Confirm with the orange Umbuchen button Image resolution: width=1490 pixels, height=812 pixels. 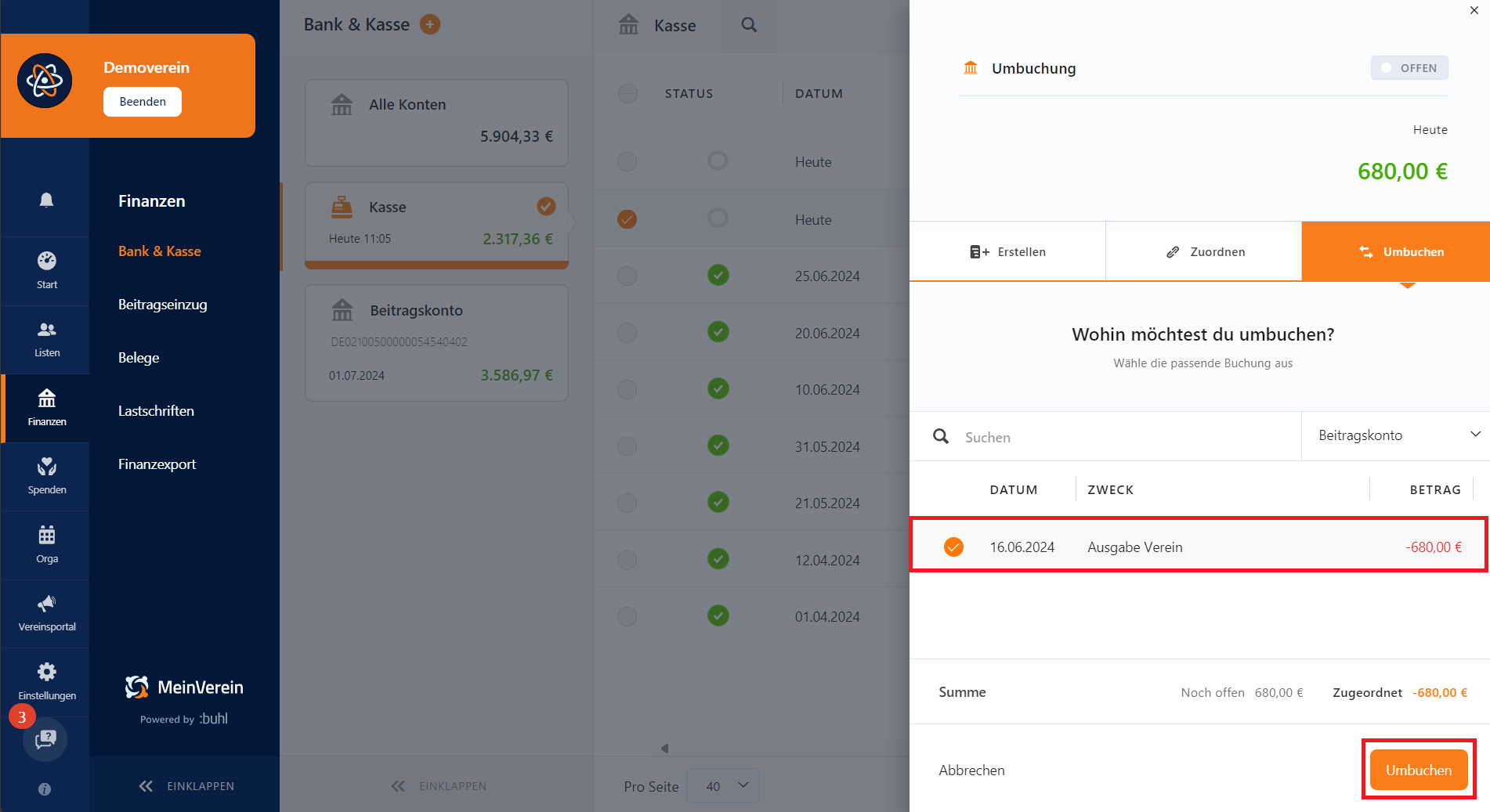click(1419, 770)
